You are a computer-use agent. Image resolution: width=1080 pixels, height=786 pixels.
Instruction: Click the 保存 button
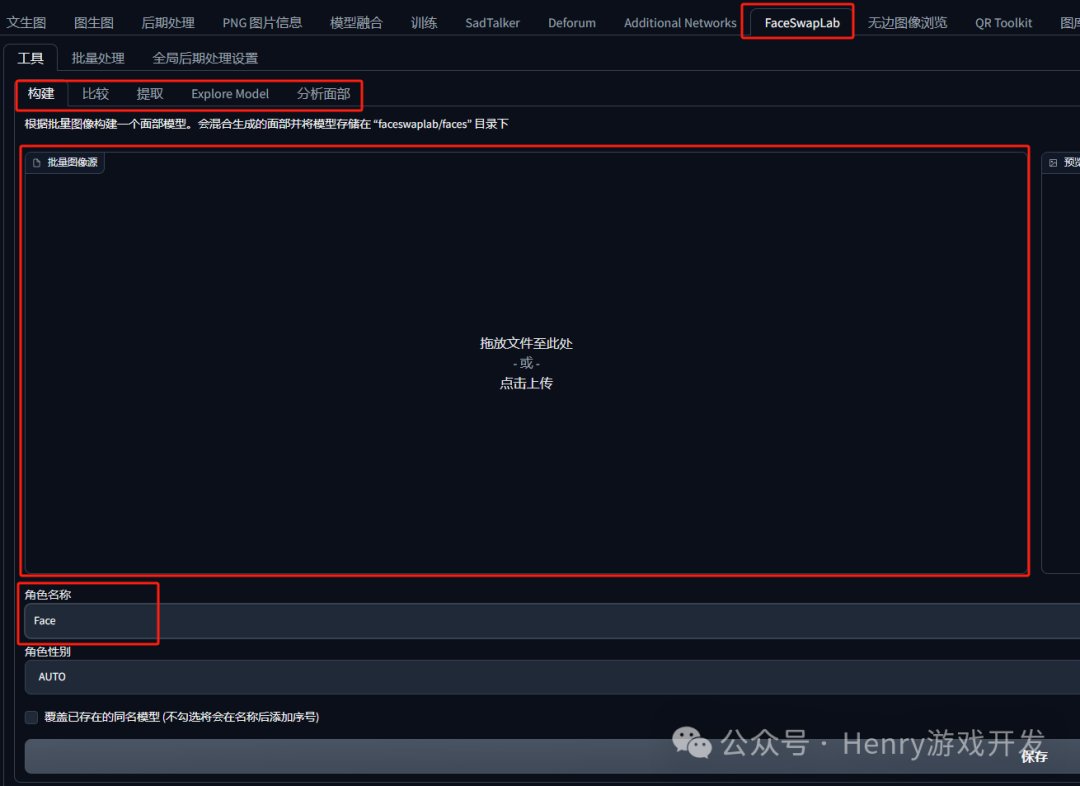tap(552, 756)
